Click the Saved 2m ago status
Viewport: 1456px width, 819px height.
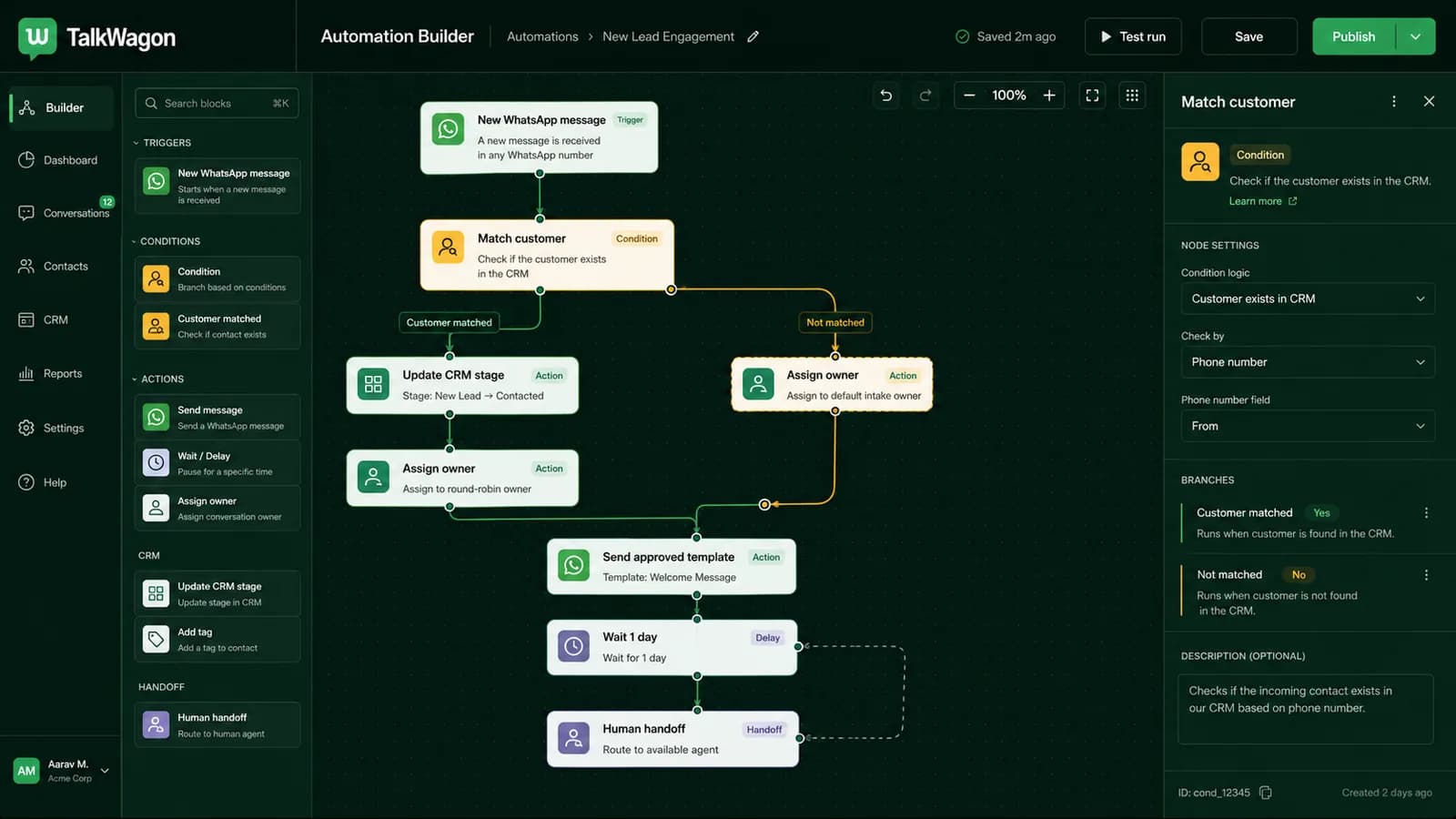[x=1006, y=36]
